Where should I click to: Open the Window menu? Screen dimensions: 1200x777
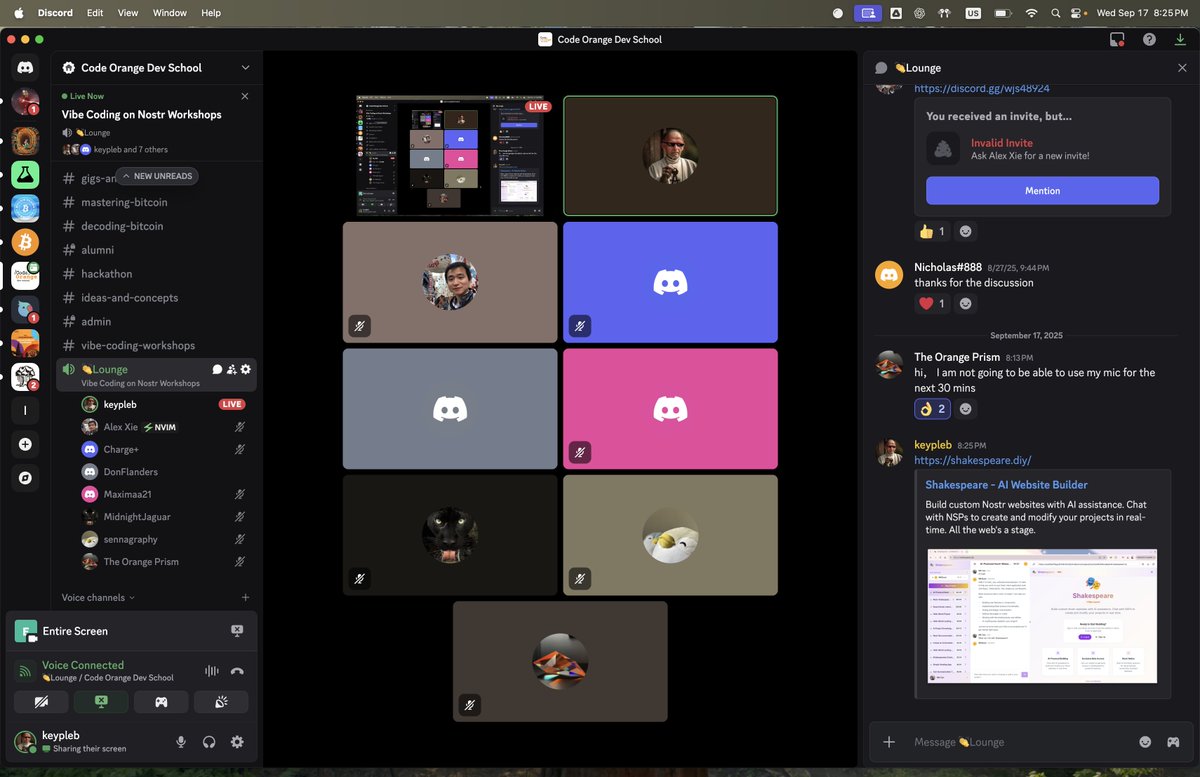pyautogui.click(x=170, y=13)
